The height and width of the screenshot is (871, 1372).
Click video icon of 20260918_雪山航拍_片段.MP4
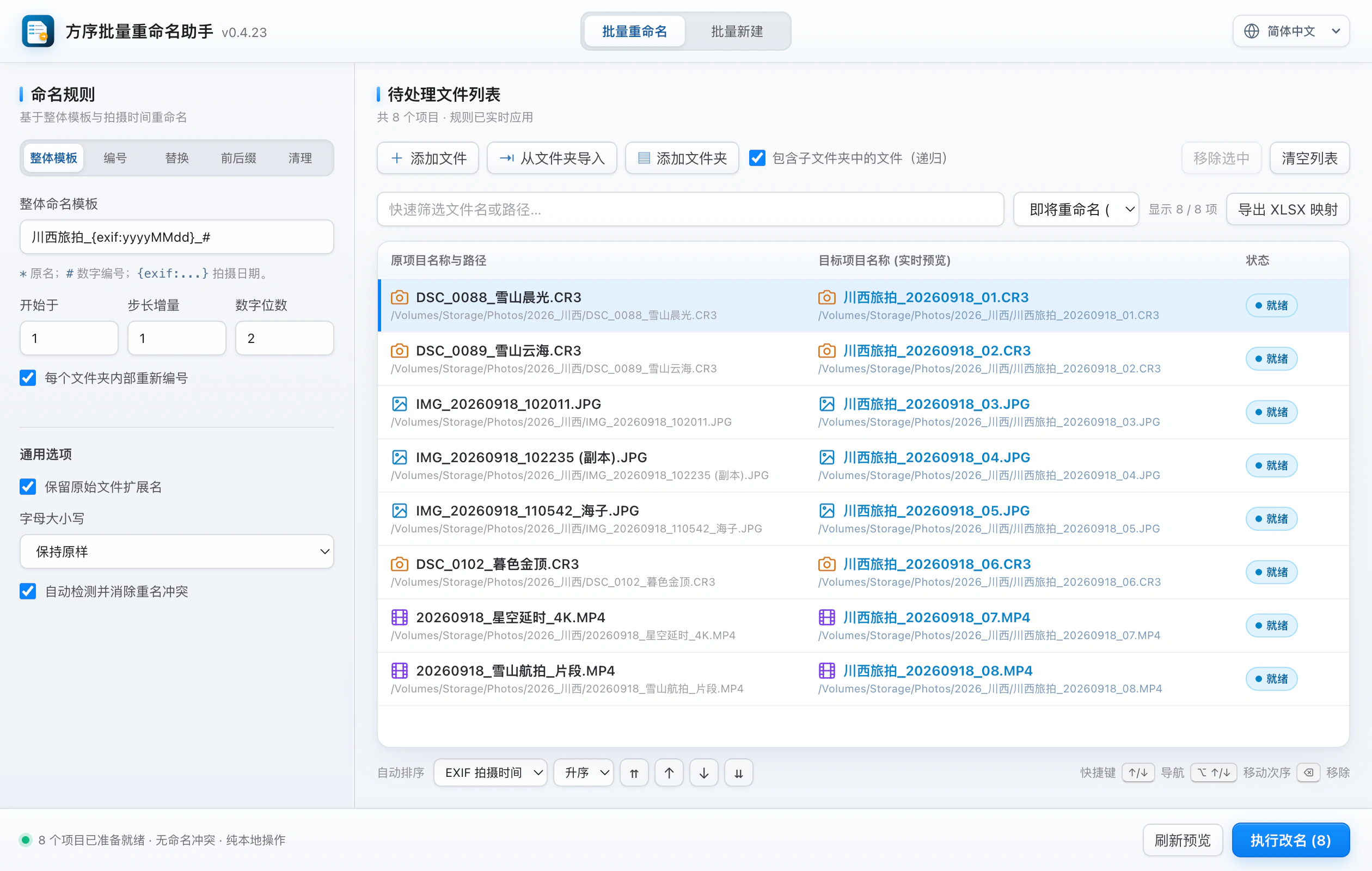(400, 671)
